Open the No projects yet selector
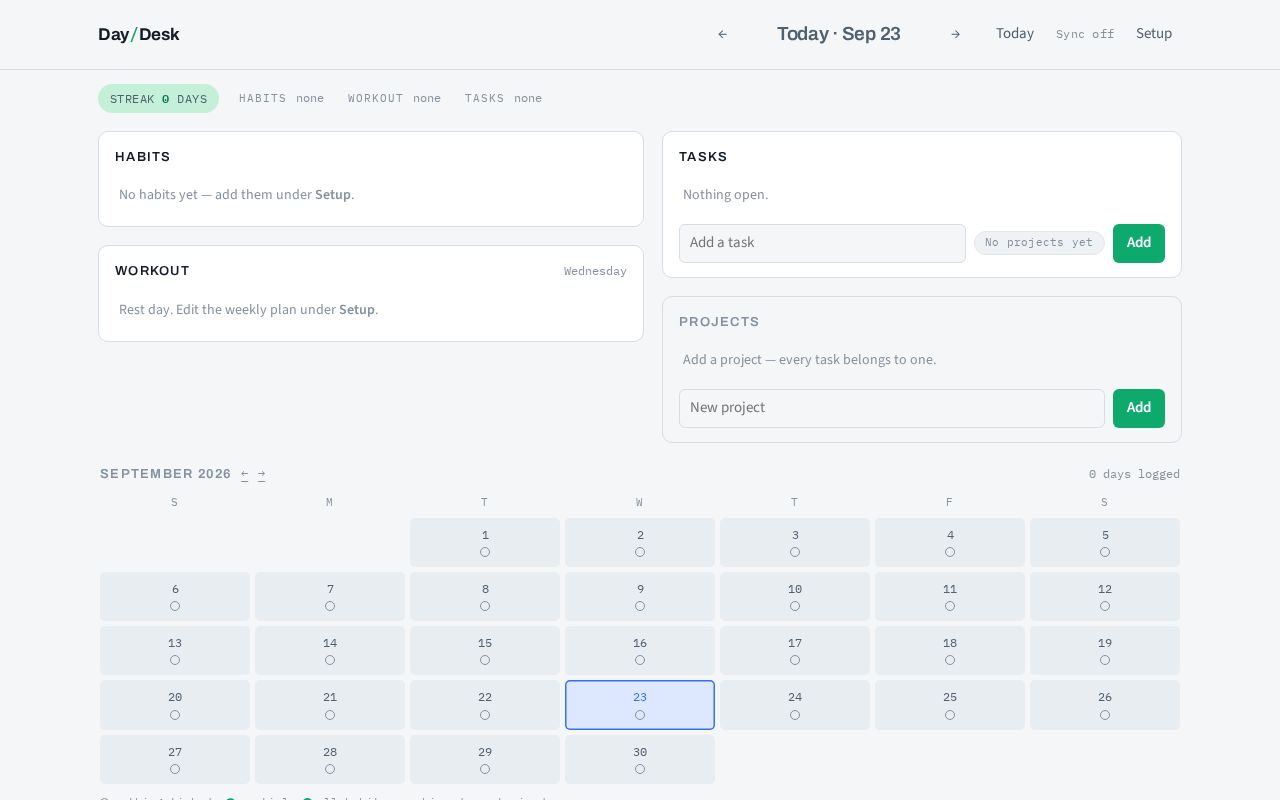This screenshot has height=800, width=1280. [x=1039, y=243]
